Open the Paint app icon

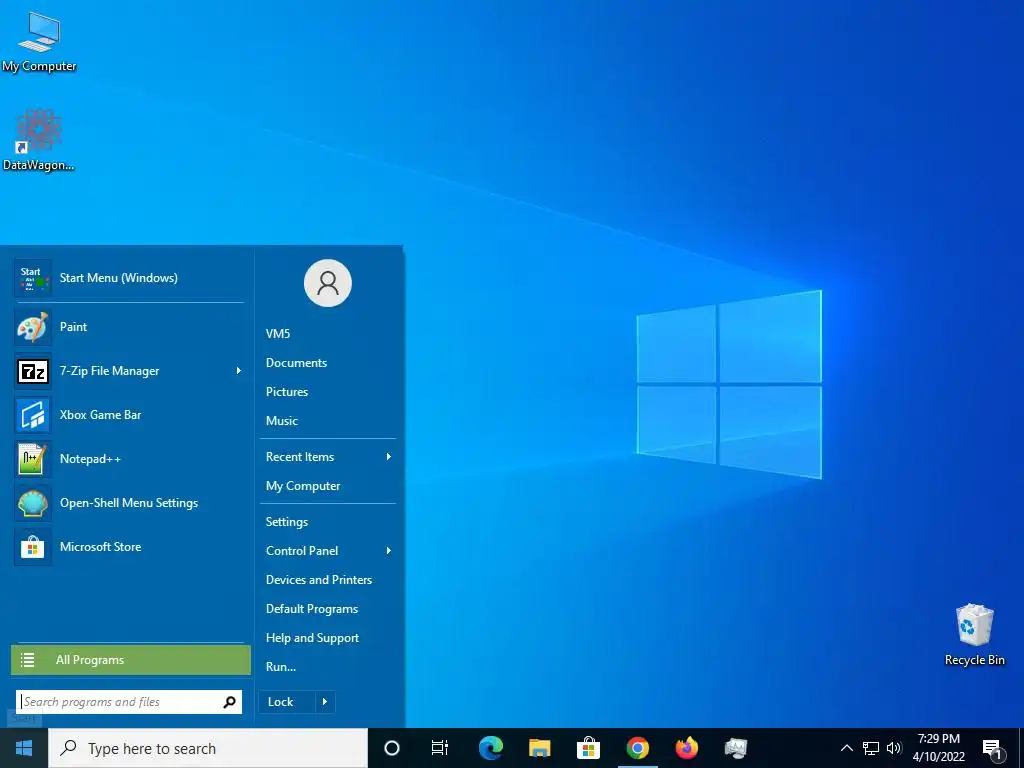33,327
